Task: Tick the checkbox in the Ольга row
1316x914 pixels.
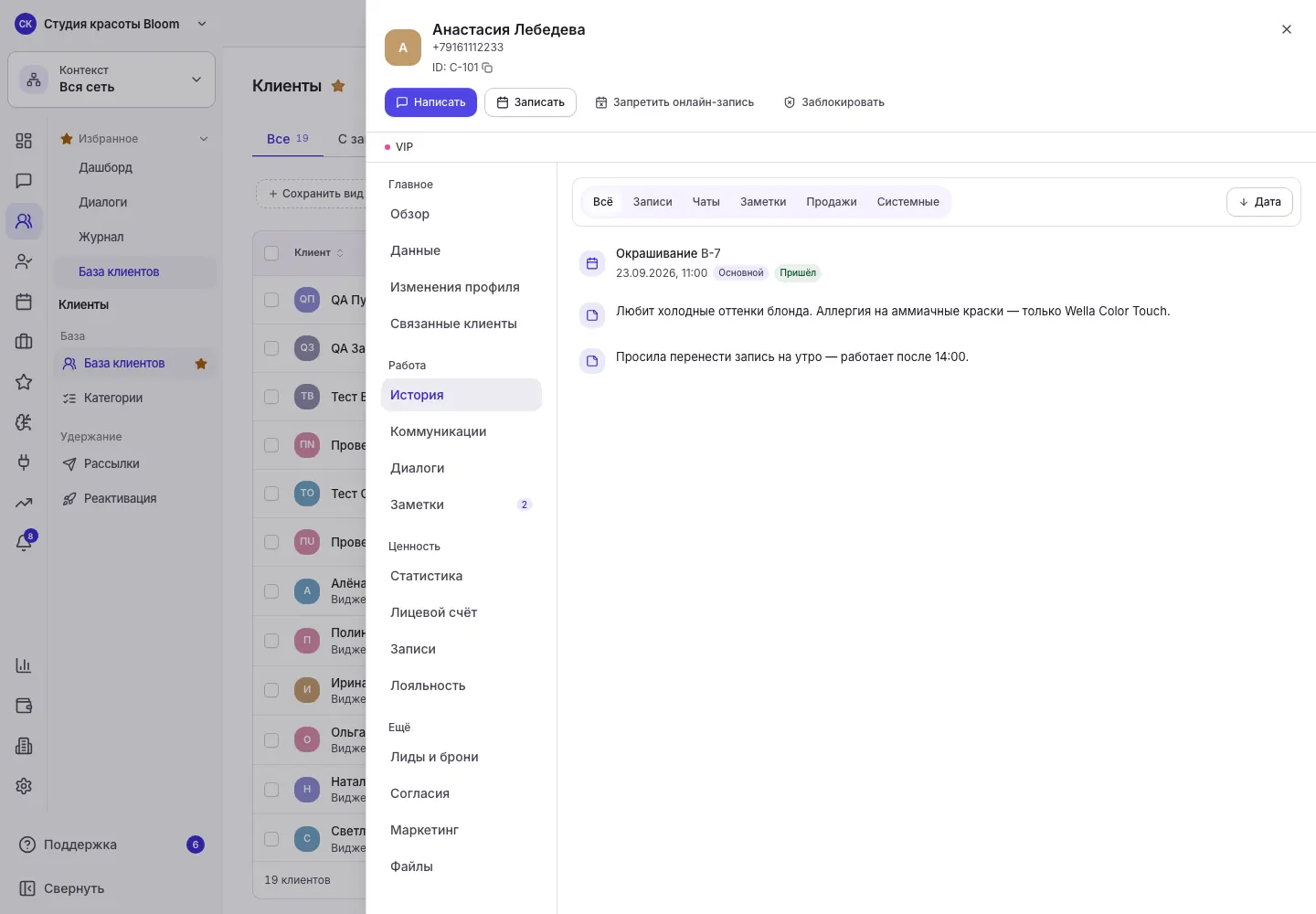Action: click(271, 739)
